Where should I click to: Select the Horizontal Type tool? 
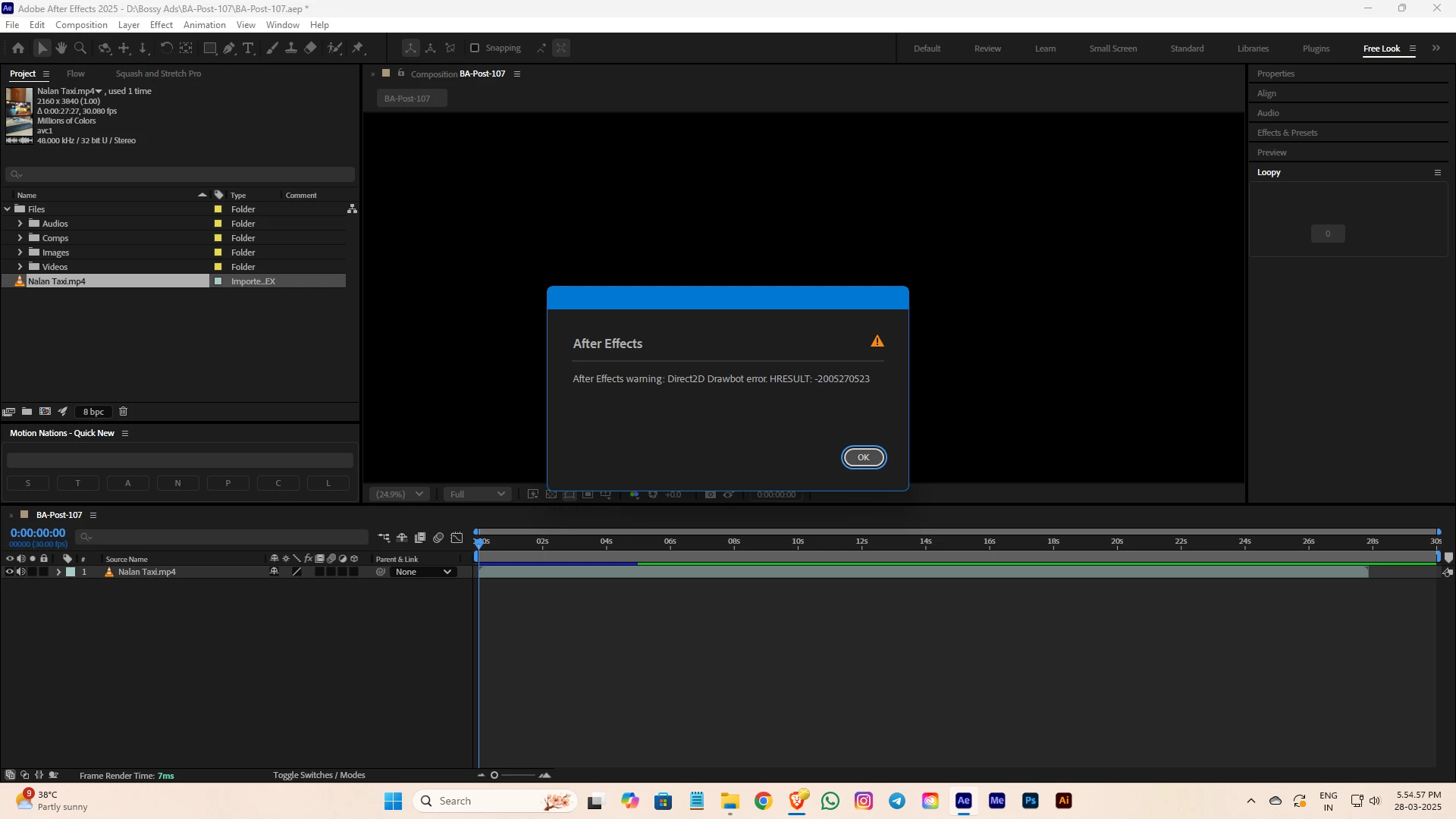pos(248,48)
